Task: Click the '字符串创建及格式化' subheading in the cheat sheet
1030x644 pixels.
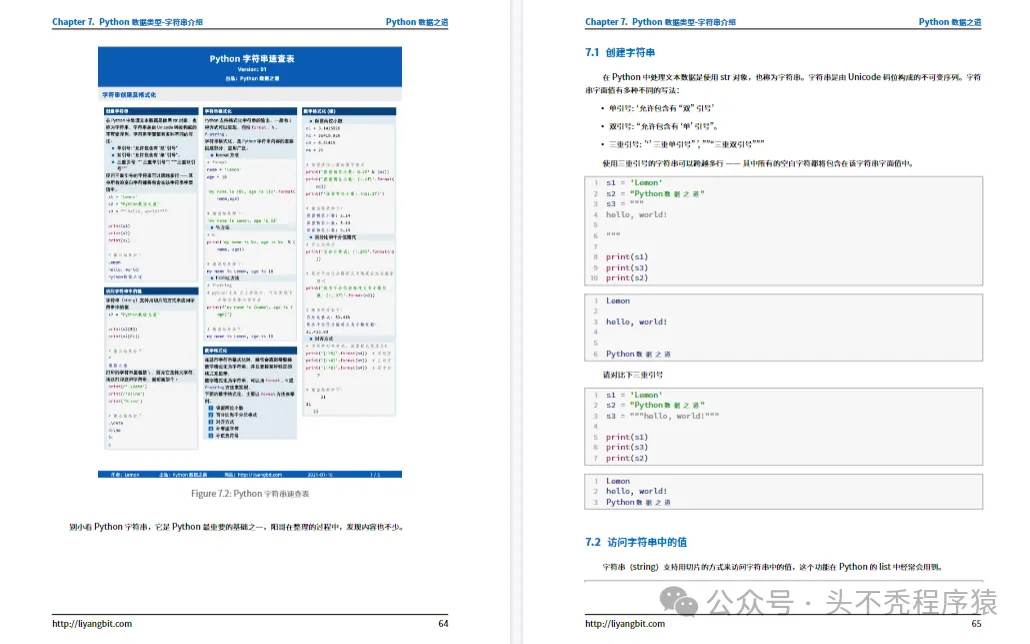Action: tap(129, 95)
